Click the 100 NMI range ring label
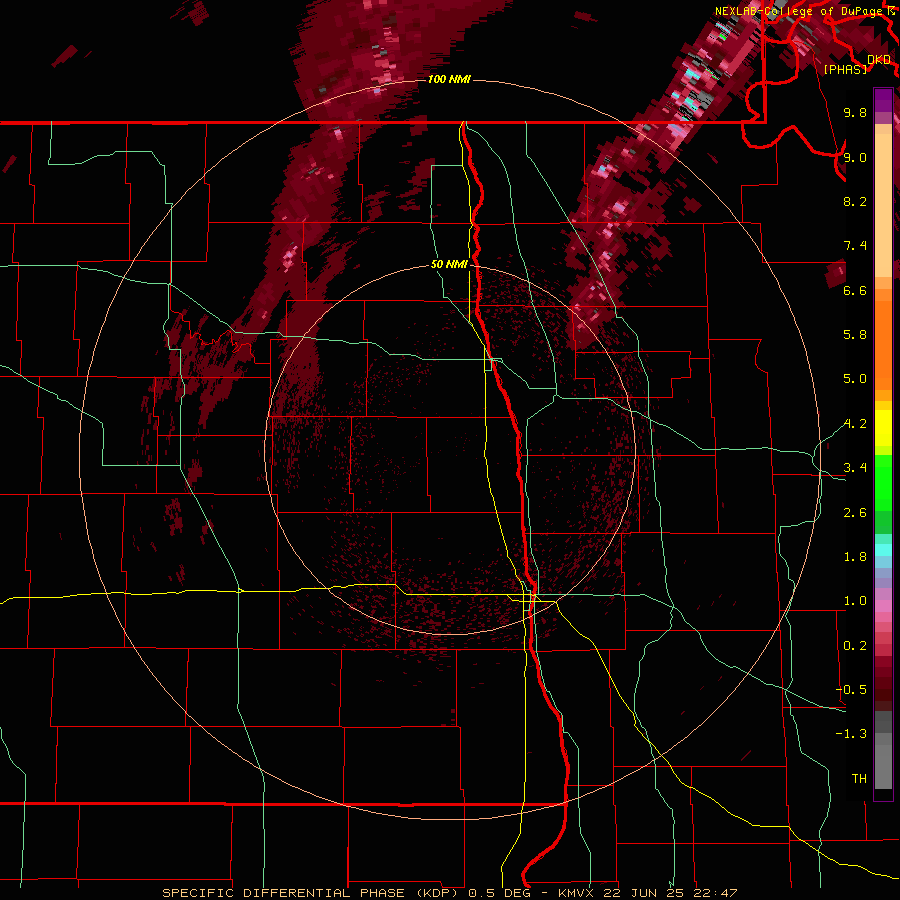 (449, 79)
